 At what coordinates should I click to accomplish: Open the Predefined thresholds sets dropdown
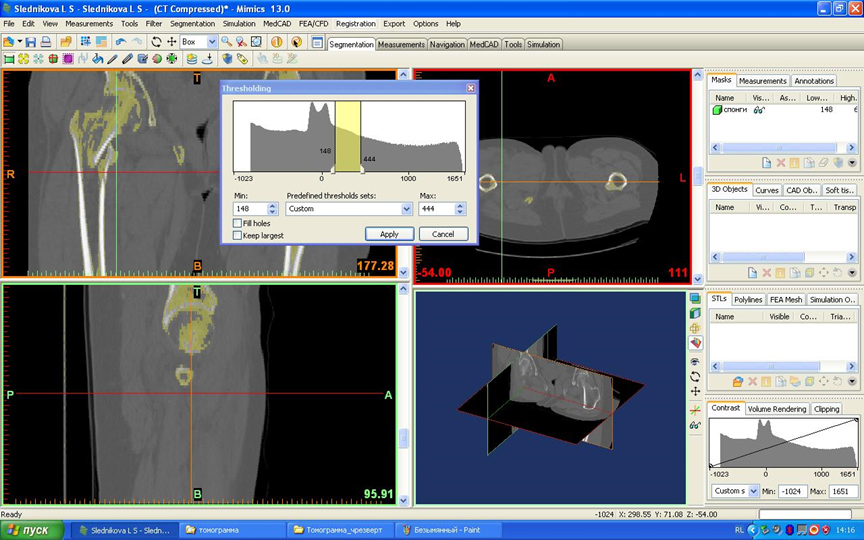(x=406, y=209)
